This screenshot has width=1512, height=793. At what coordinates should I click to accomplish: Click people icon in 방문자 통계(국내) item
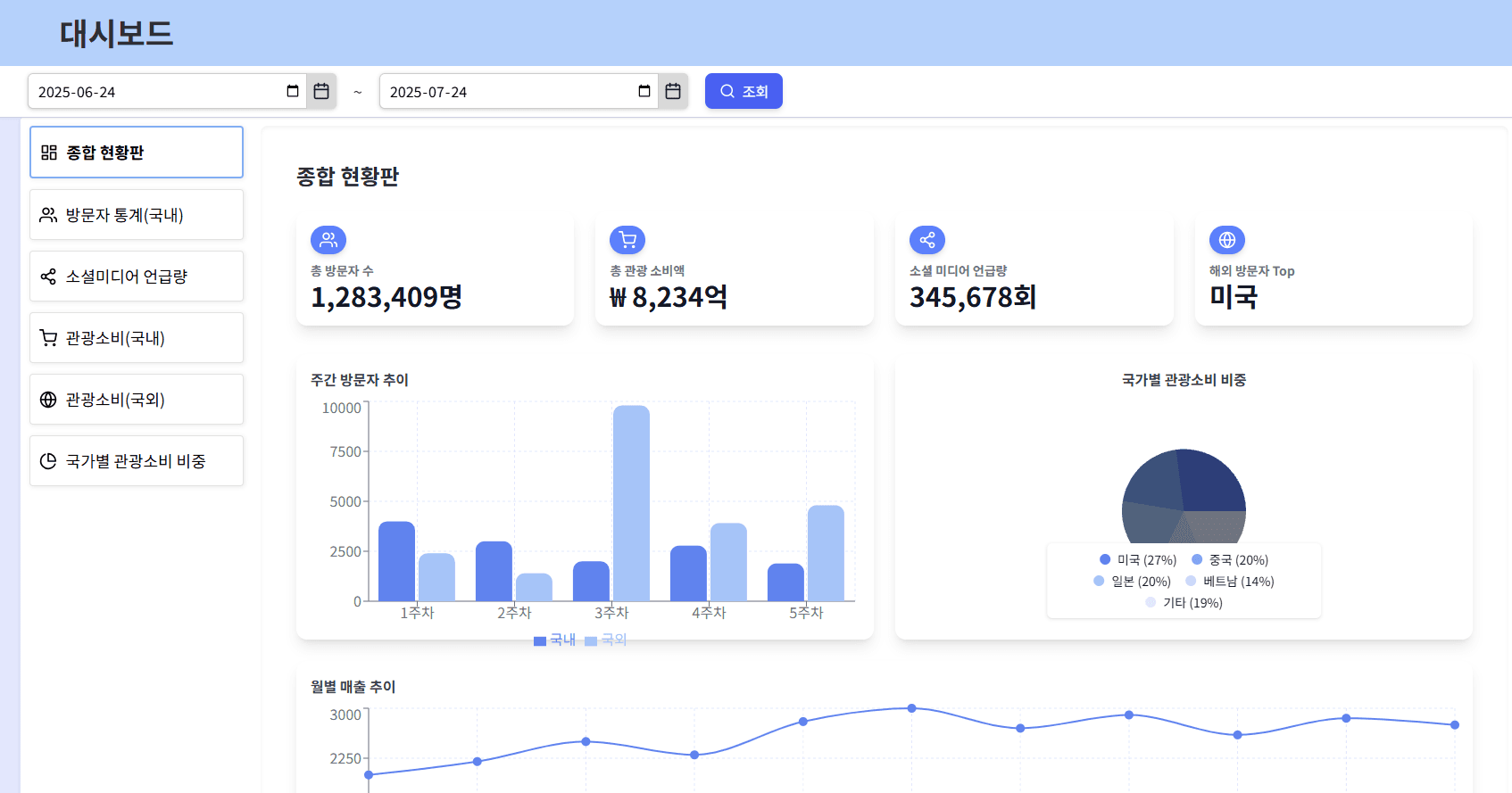(x=48, y=215)
